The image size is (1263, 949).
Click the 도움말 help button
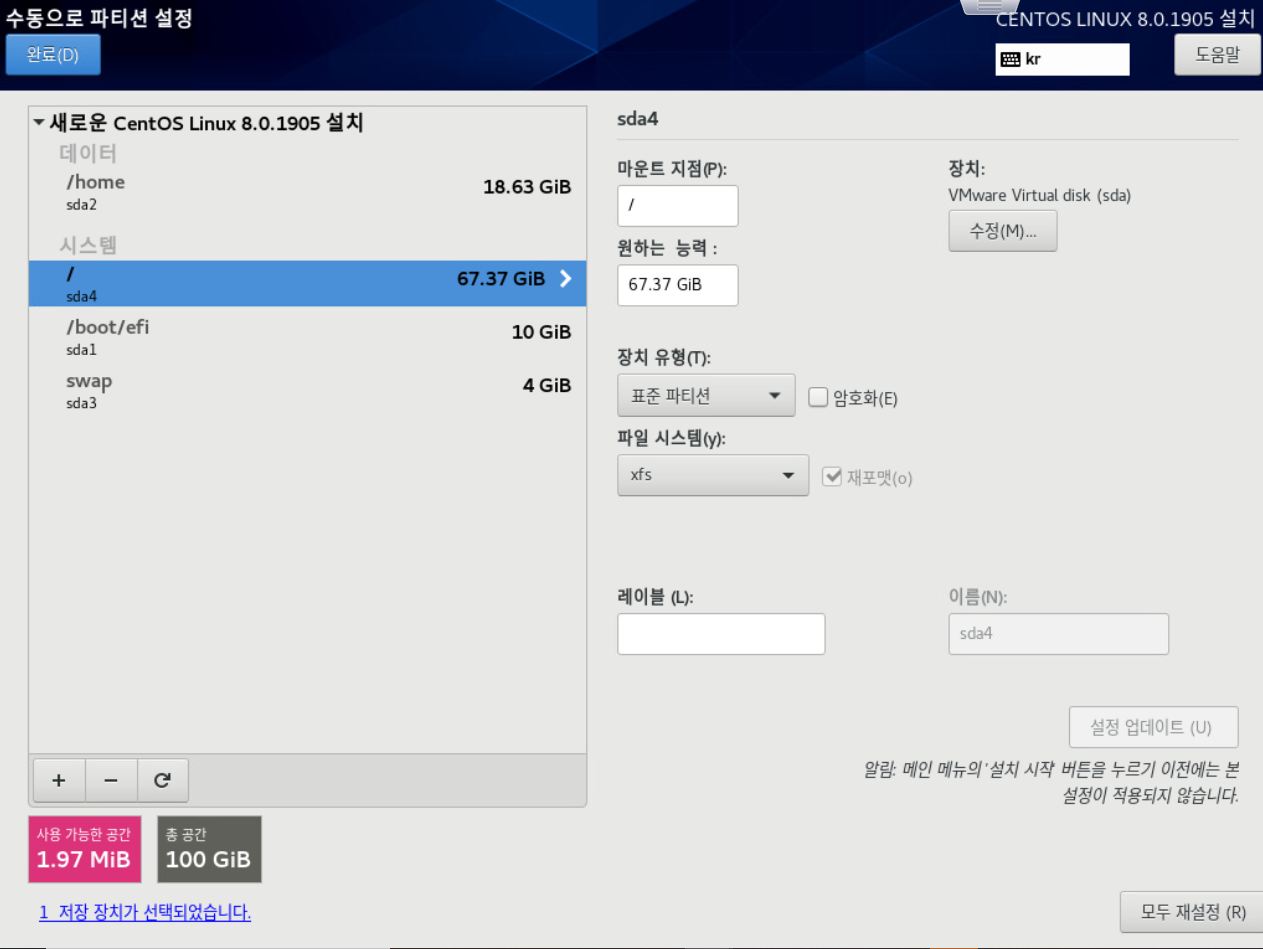pyautogui.click(x=1217, y=55)
